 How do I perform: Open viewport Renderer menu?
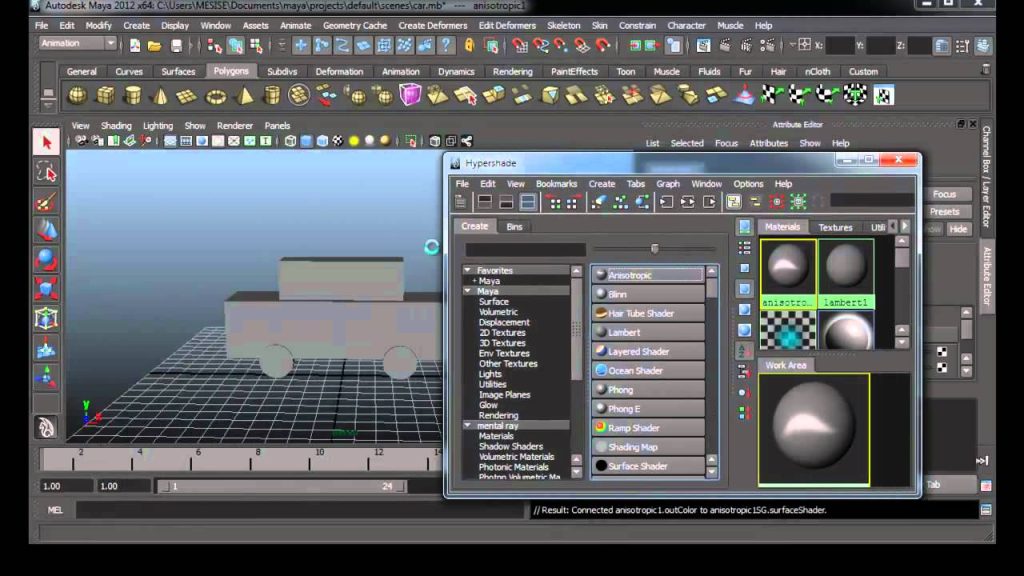tap(234, 125)
